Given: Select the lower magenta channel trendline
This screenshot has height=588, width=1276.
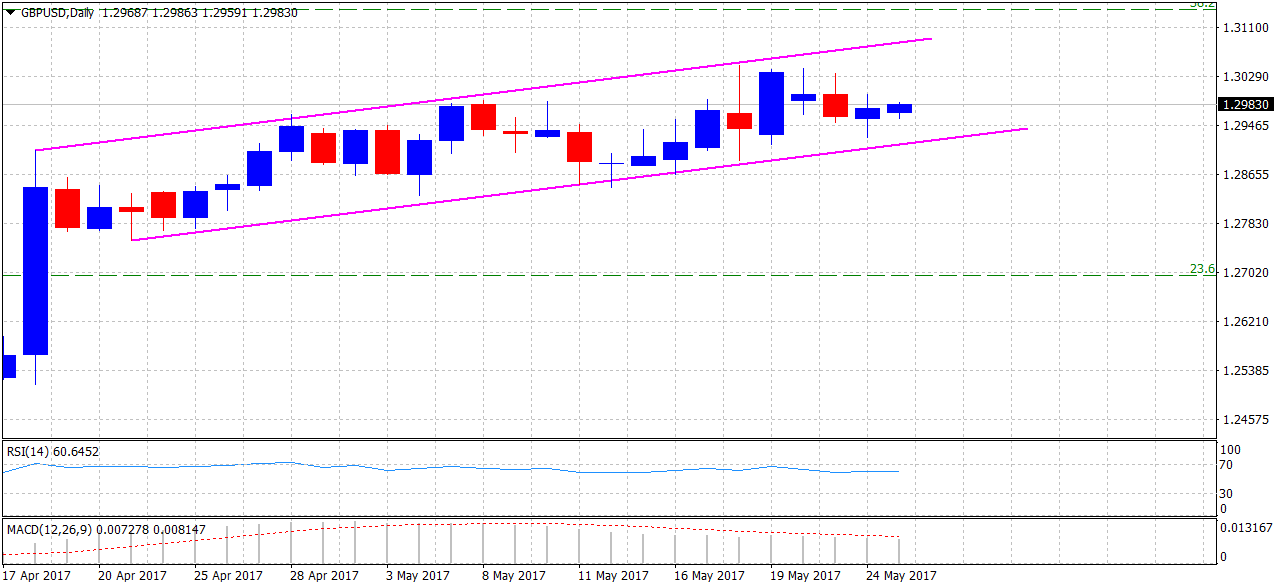Looking at the screenshot, I should click(x=580, y=184).
